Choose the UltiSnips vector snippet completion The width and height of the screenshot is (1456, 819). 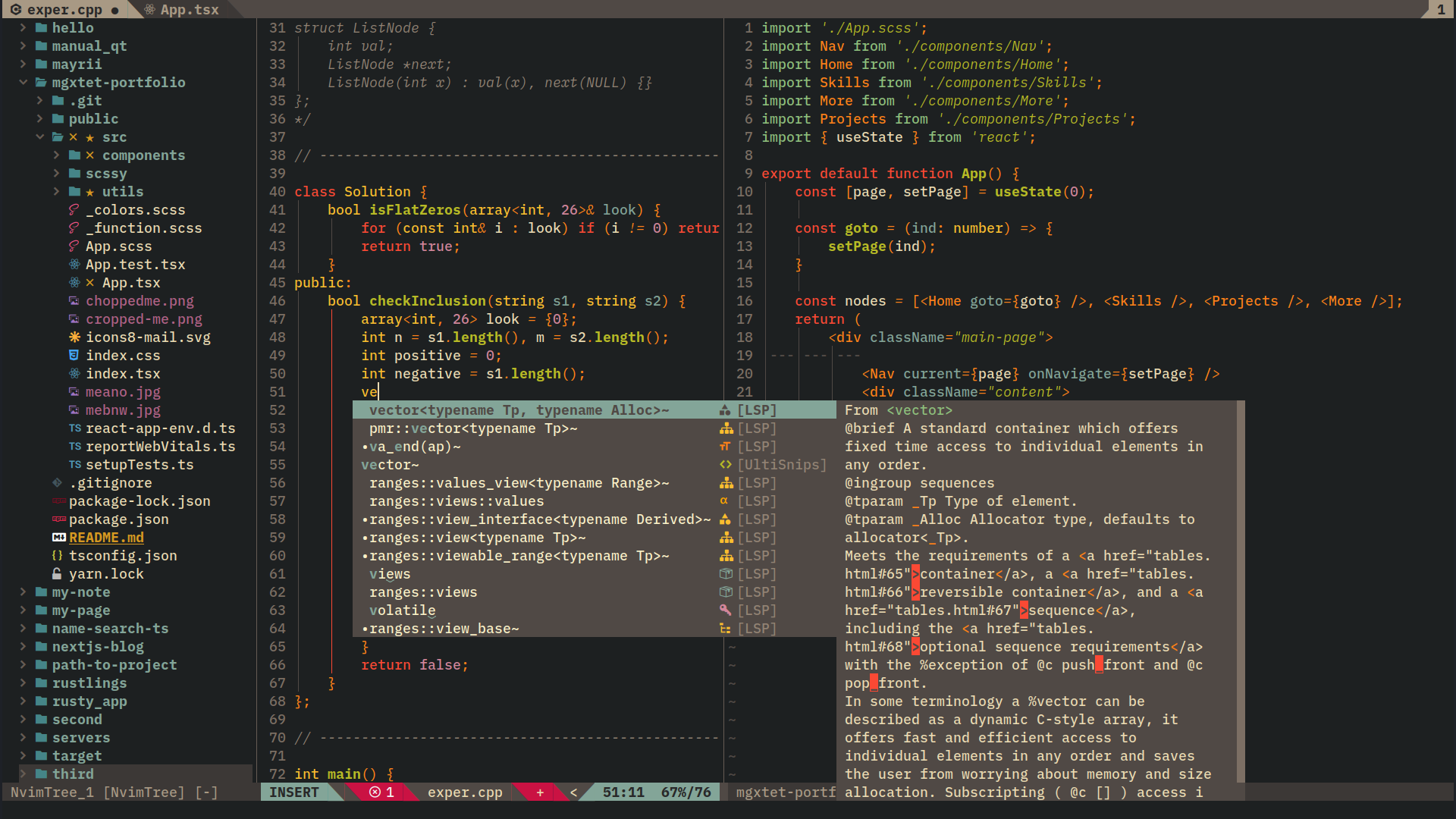[x=594, y=464]
